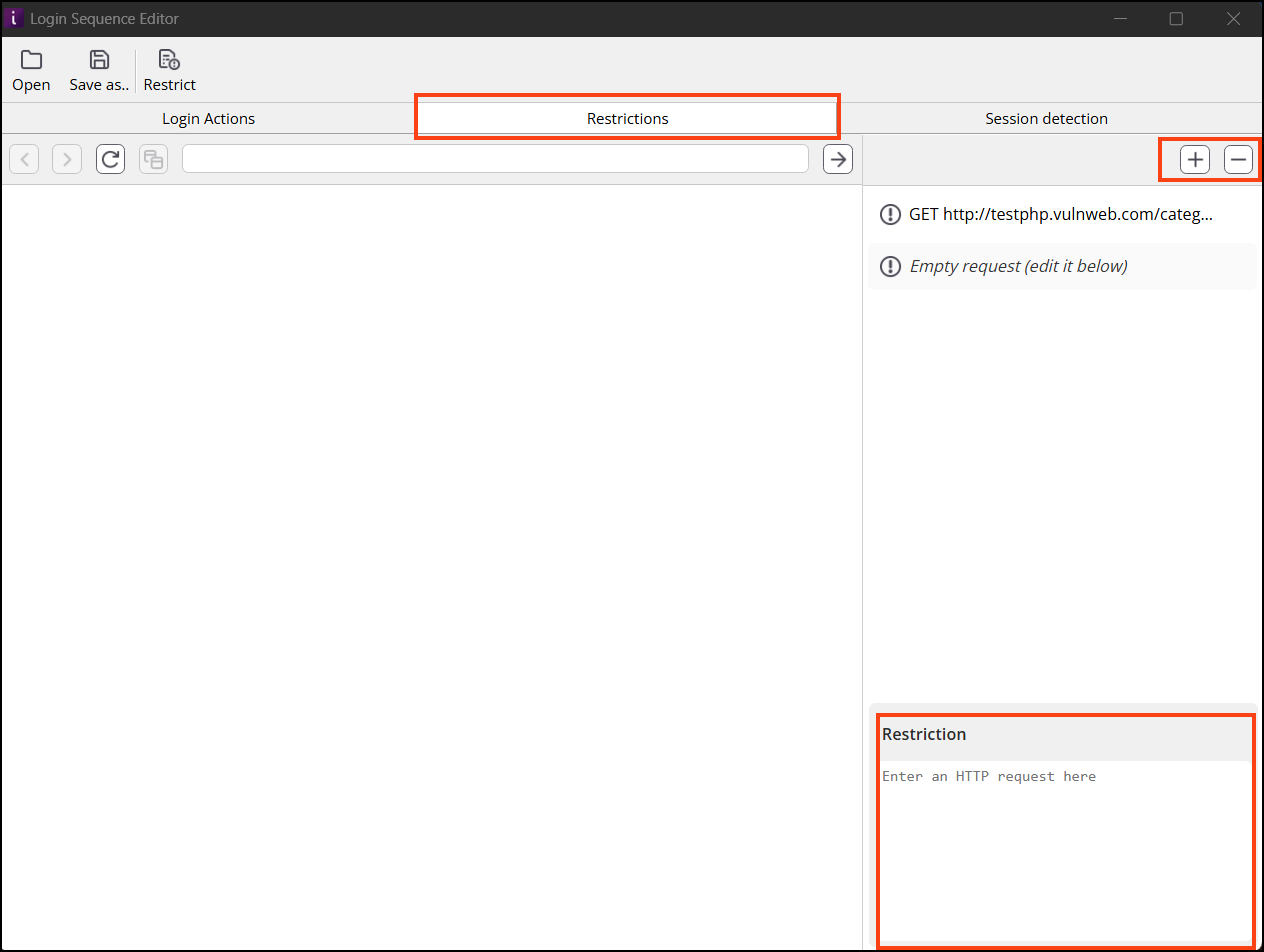Image resolution: width=1264 pixels, height=952 pixels.
Task: Save the login sequence with Save as
Action: tap(97, 67)
